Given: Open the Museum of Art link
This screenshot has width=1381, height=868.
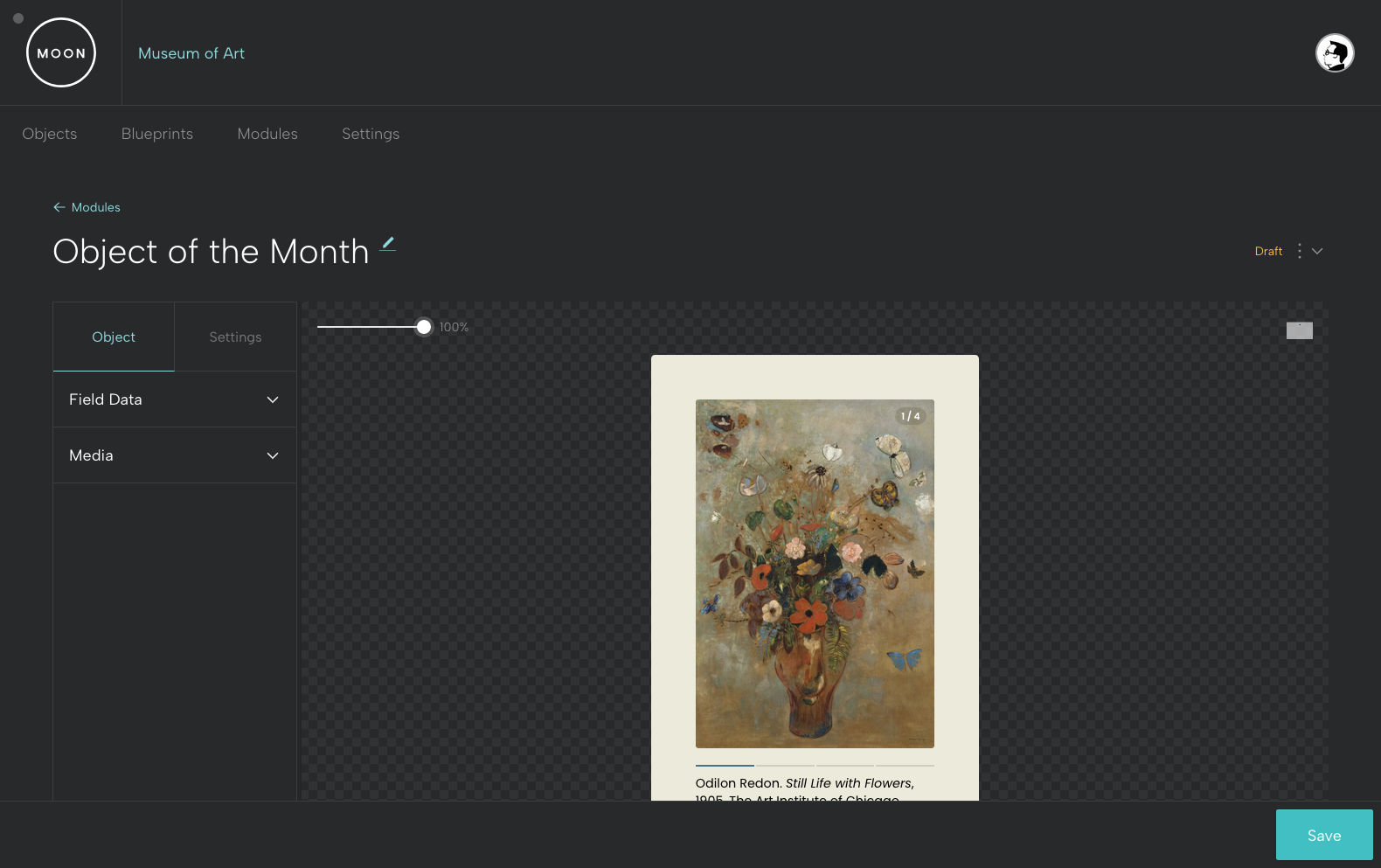Looking at the screenshot, I should 191,53.
